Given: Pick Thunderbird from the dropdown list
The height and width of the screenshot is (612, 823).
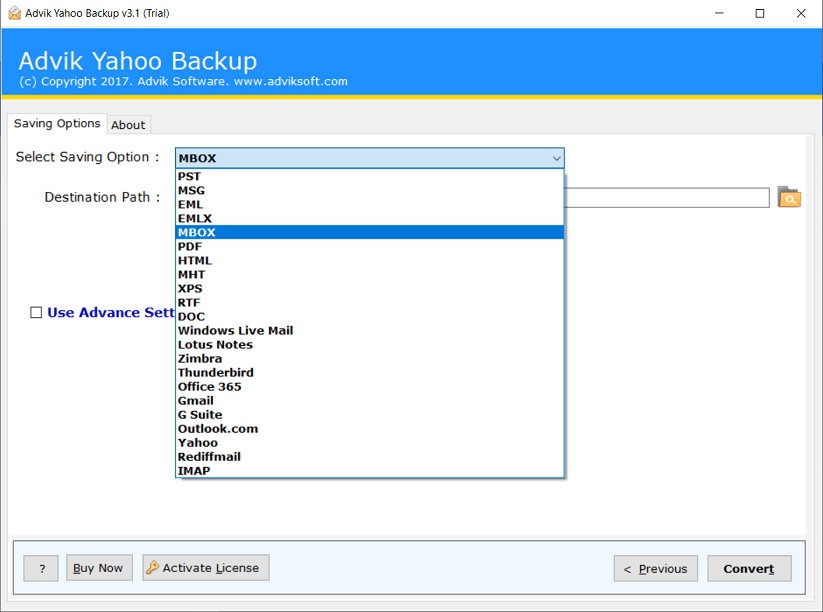Looking at the screenshot, I should [x=370, y=373].
